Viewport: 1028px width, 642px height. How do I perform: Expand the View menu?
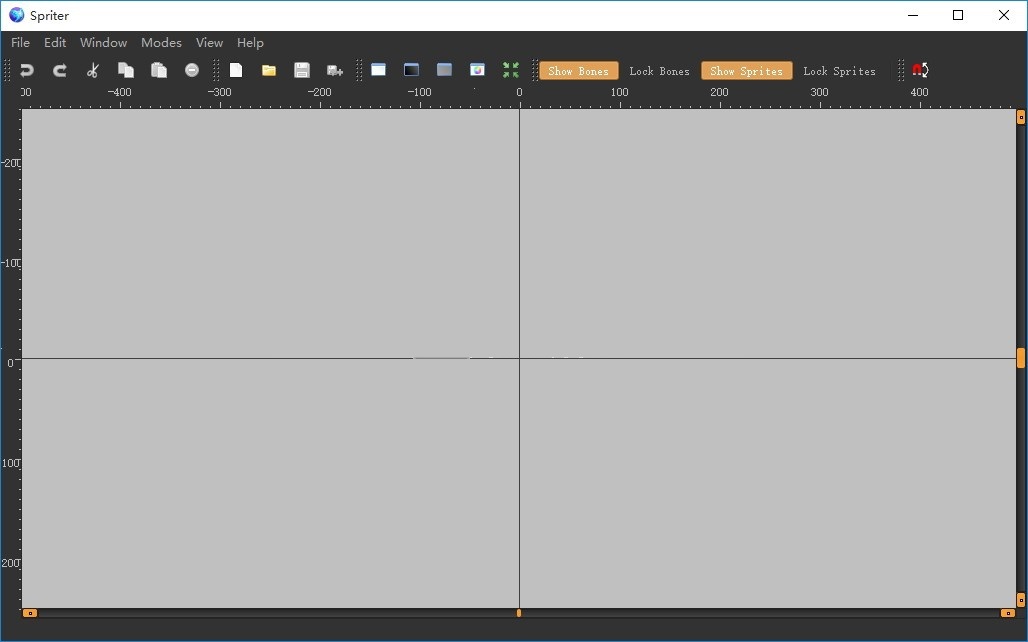click(209, 43)
